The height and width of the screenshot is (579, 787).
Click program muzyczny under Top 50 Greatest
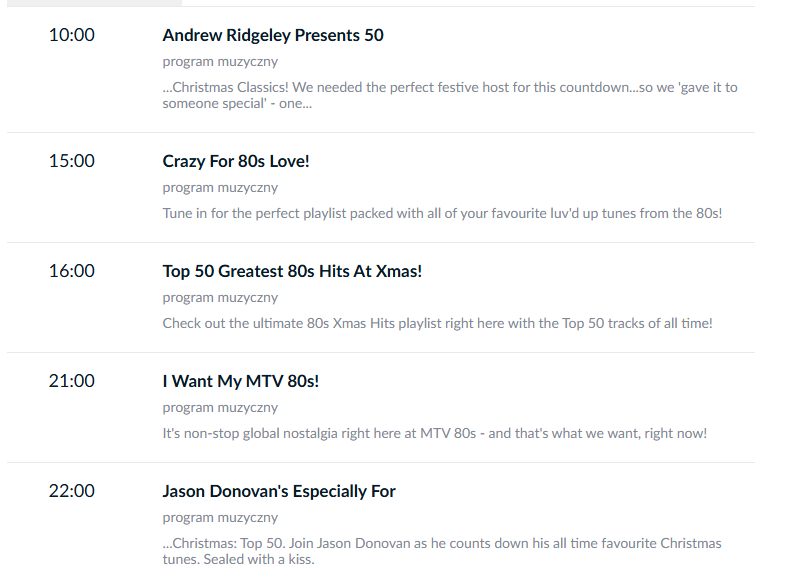pyautogui.click(x=220, y=298)
